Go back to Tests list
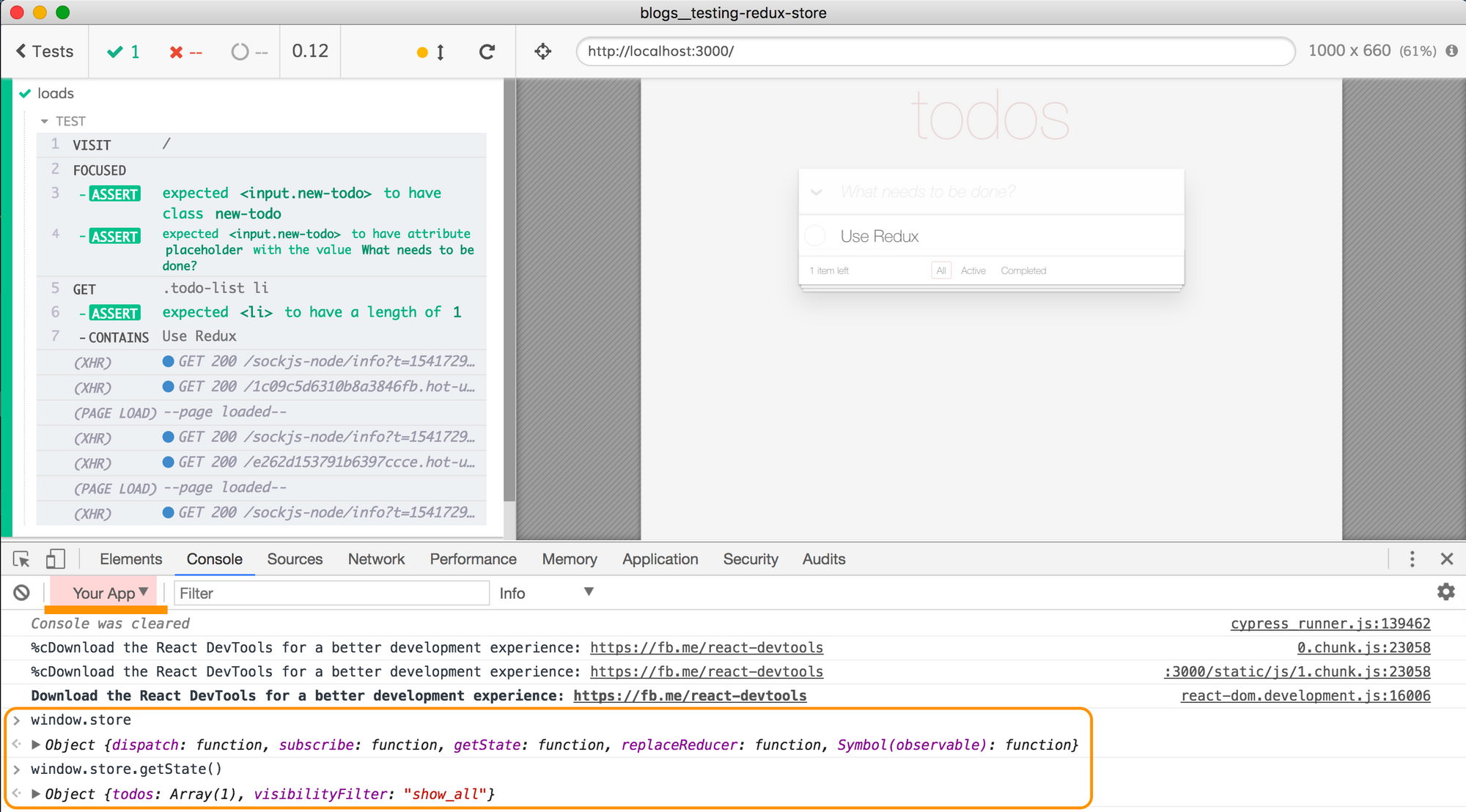Viewport: 1466px width, 812px height. 45,51
